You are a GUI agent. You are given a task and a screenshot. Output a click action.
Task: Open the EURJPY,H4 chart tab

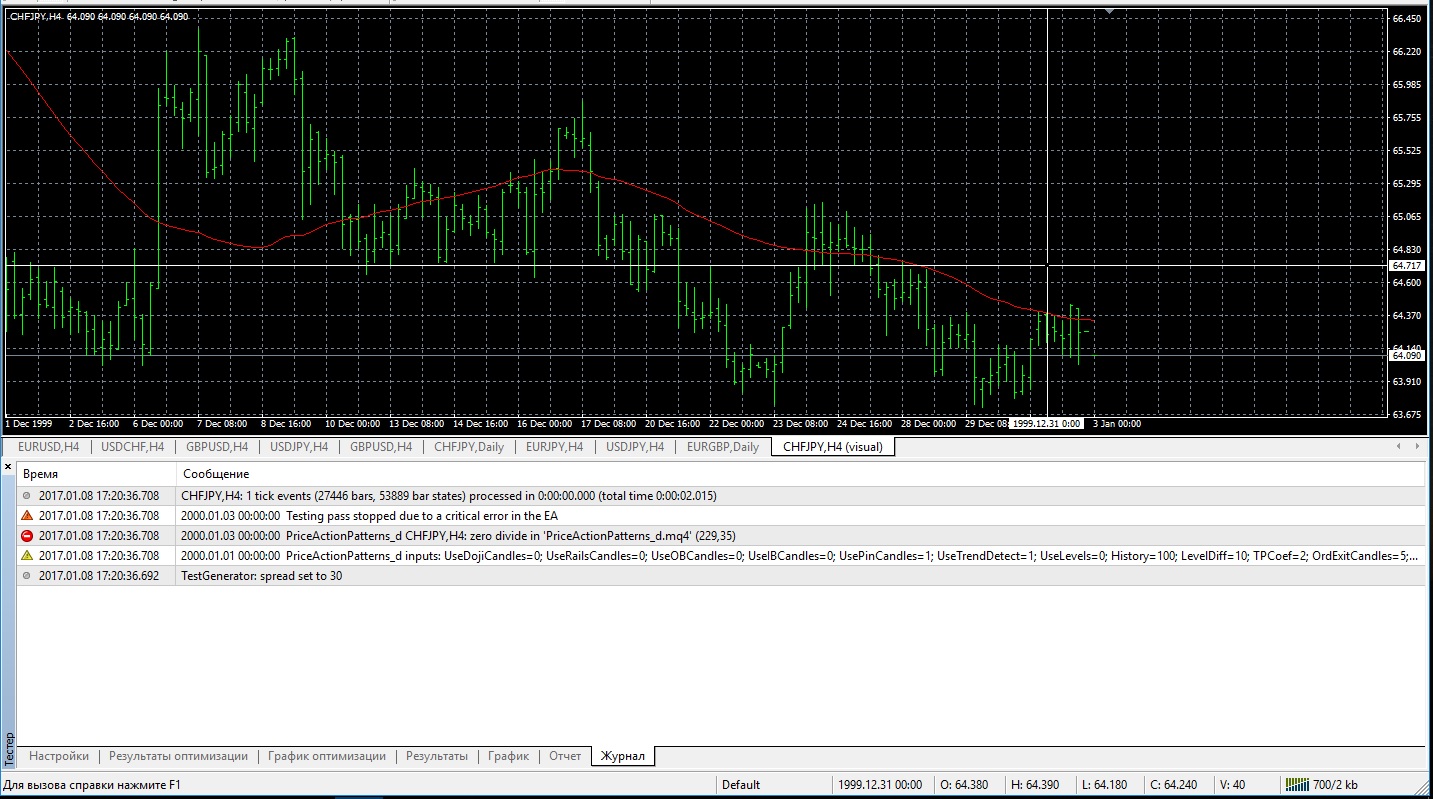554,447
